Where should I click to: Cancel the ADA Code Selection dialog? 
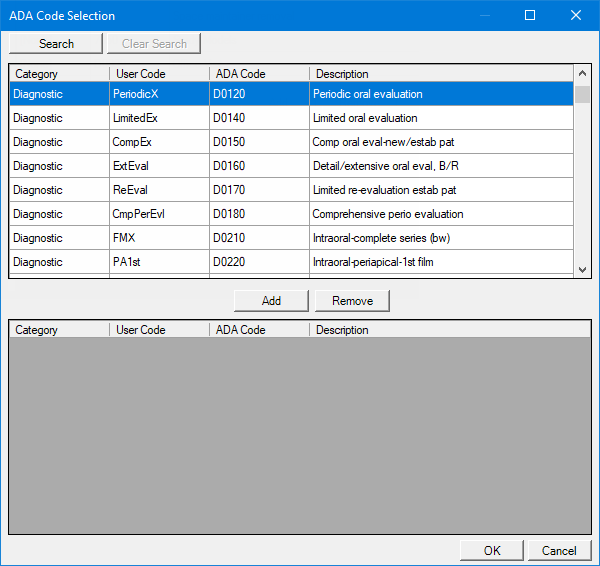pos(559,550)
